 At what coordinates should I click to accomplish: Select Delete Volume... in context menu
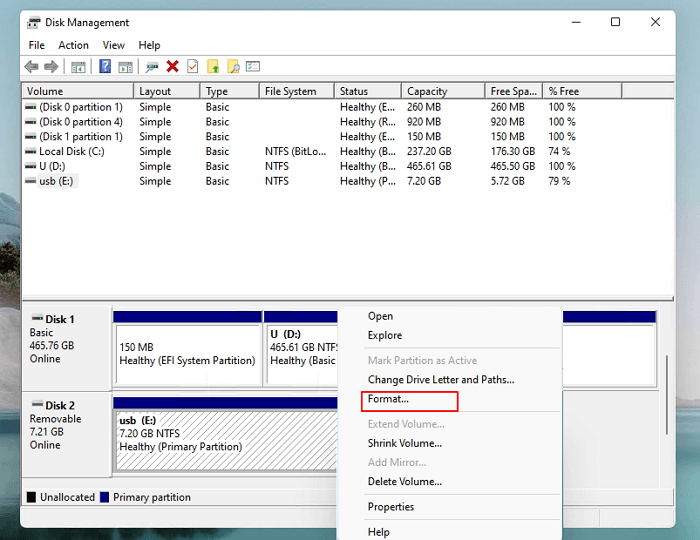(404, 482)
